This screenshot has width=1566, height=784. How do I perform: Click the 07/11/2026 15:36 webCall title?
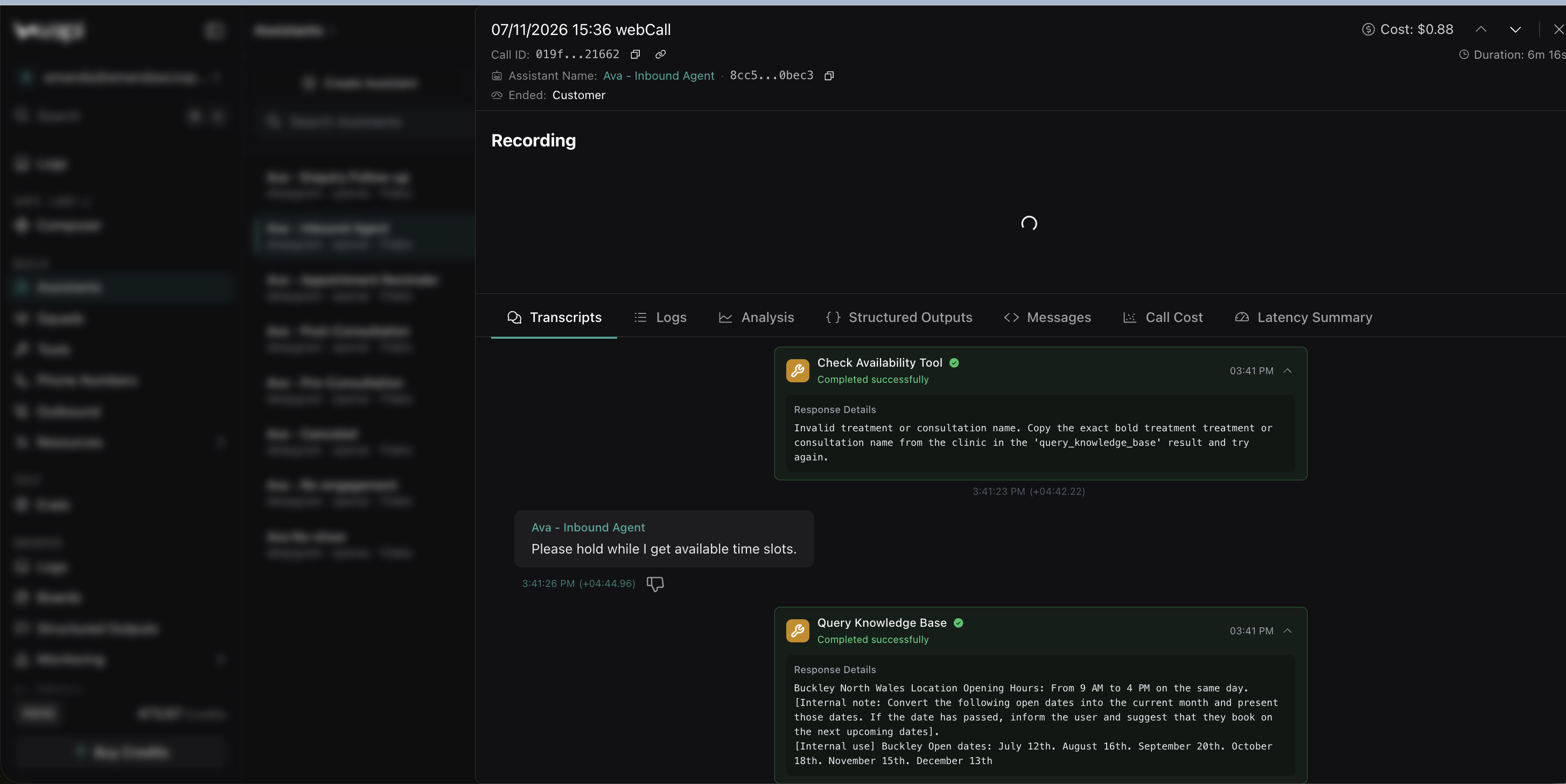581,30
